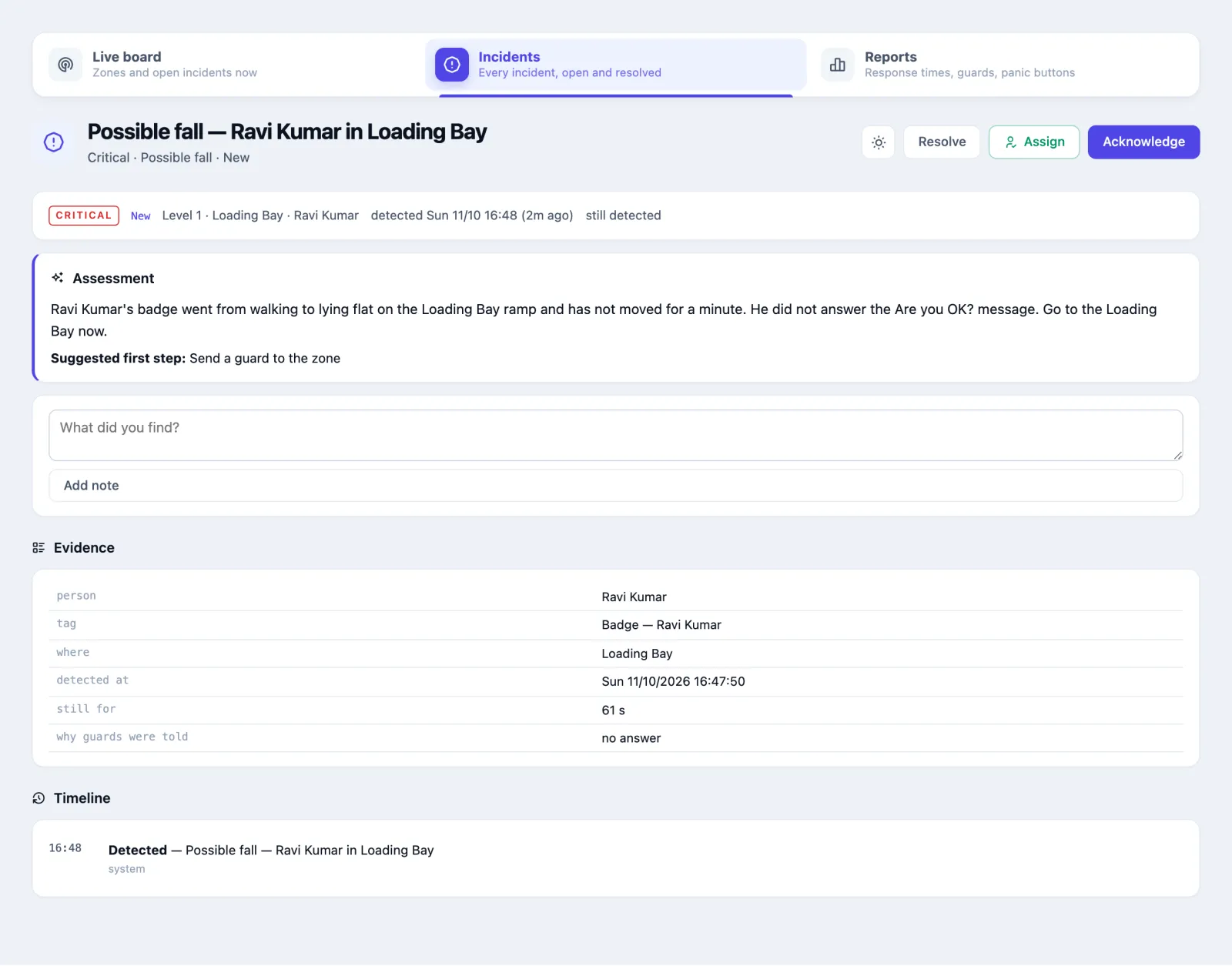Focus the 'What did you find?' note field
The image size is (1232, 966).
[616, 436]
